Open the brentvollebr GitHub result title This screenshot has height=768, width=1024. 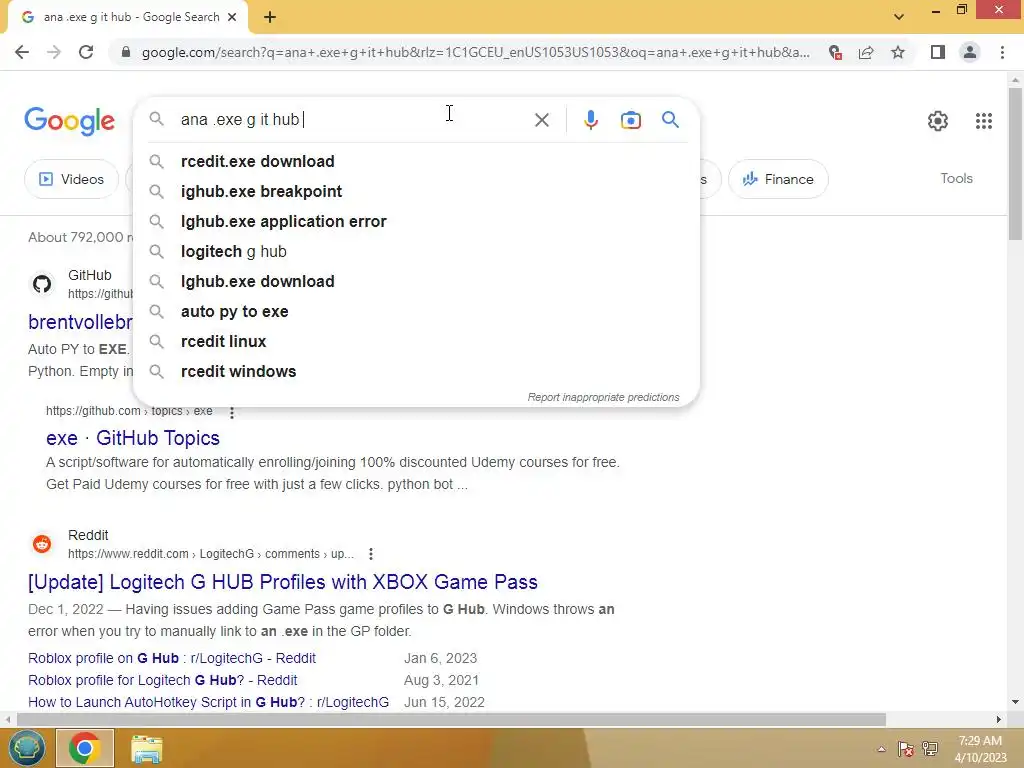click(80, 322)
